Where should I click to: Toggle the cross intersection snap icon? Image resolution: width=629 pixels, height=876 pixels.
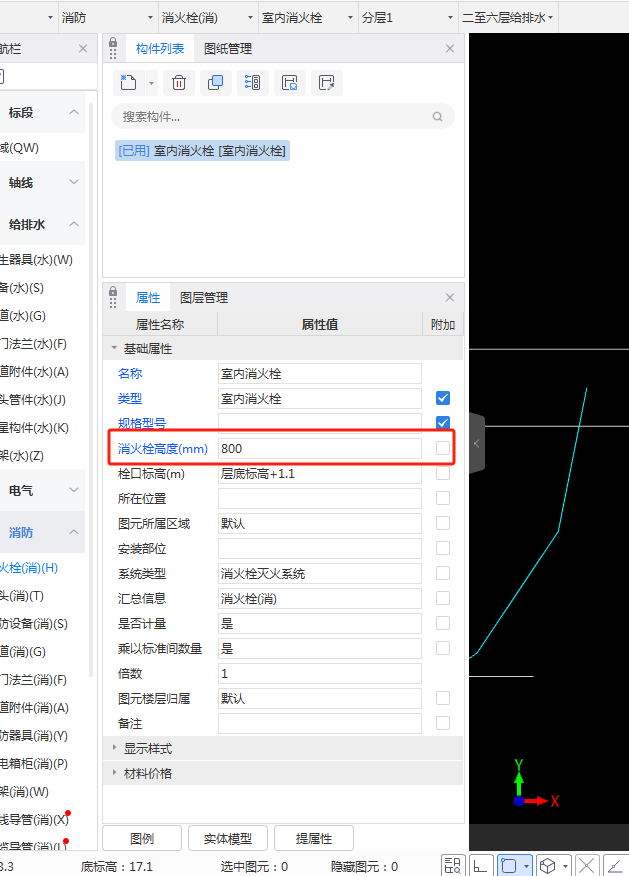coord(587,866)
